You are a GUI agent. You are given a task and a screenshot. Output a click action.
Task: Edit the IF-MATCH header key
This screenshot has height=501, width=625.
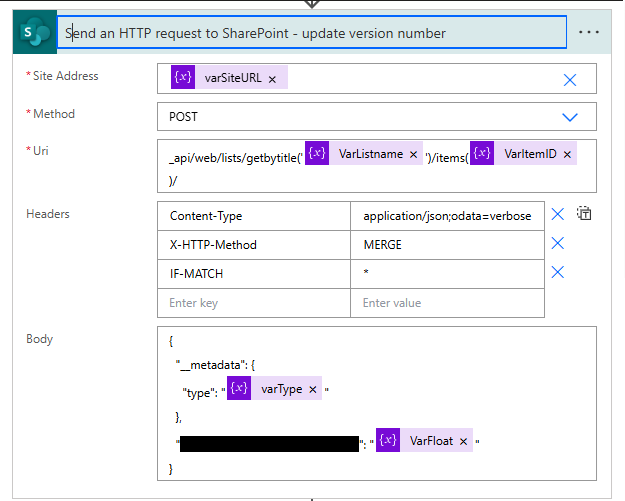click(x=254, y=273)
